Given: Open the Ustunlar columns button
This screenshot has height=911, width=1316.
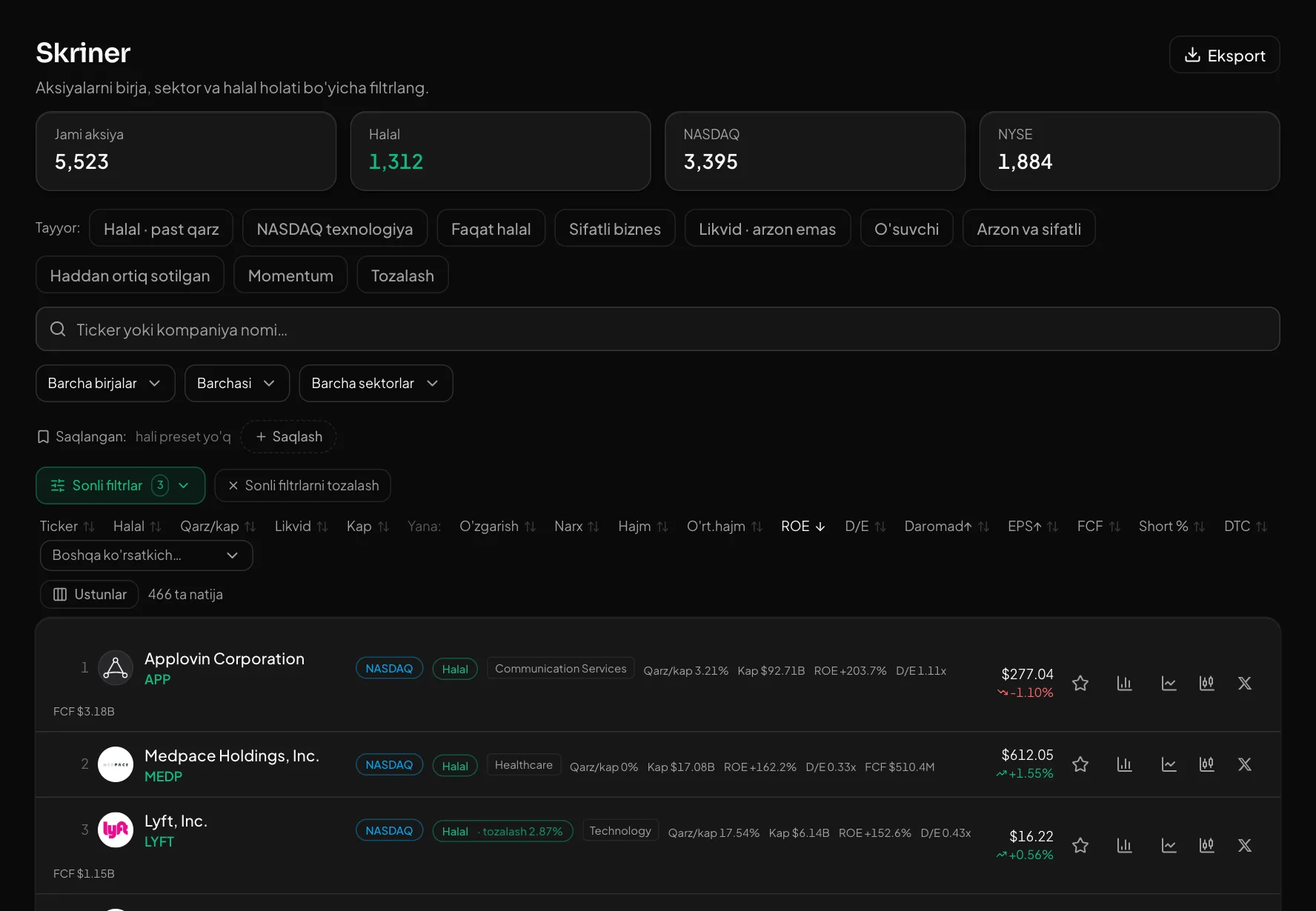Looking at the screenshot, I should click(90, 594).
